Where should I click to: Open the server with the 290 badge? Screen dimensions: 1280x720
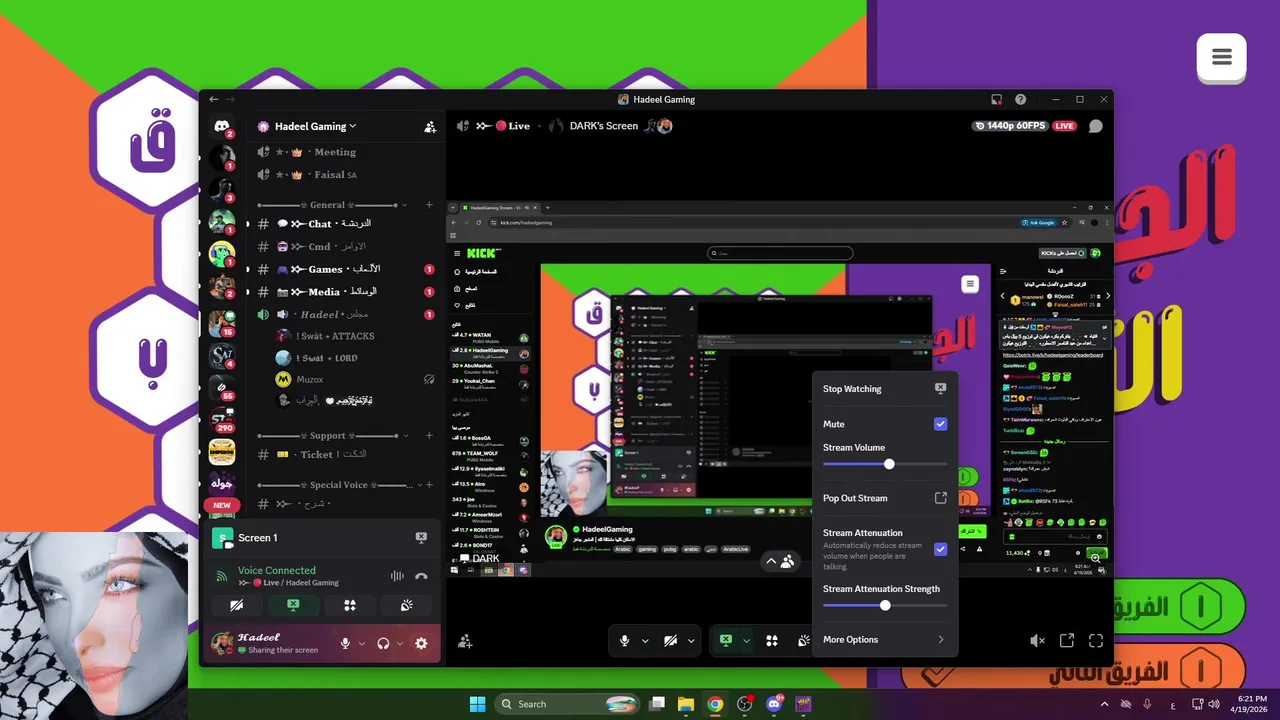click(222, 419)
